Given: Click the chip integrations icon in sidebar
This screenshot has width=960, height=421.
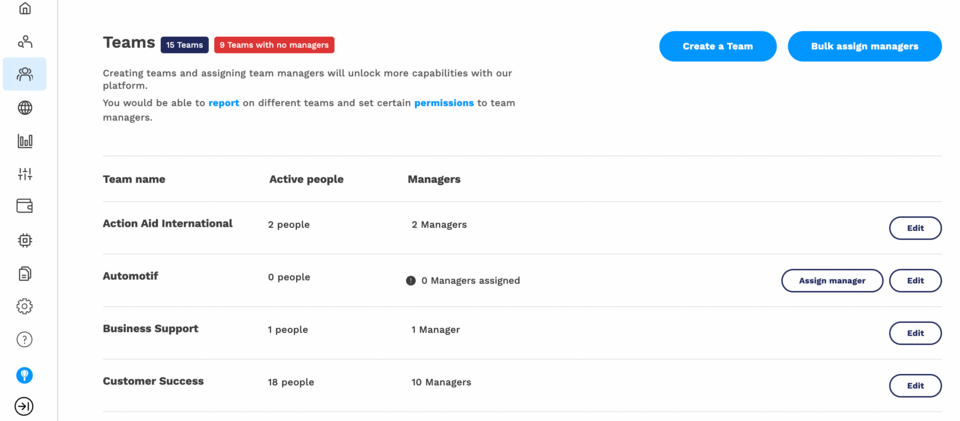Looking at the screenshot, I should 25,240.
